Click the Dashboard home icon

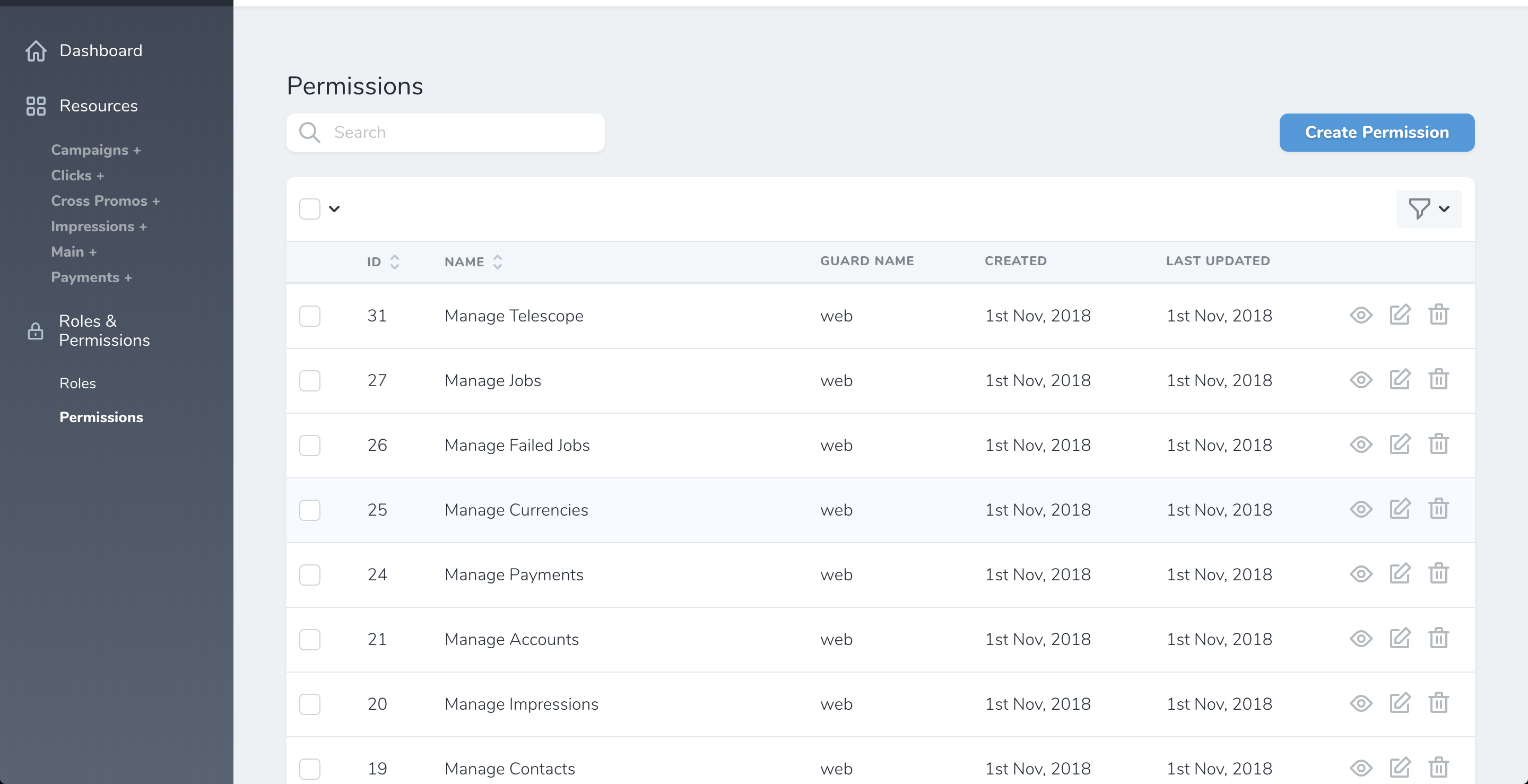point(36,51)
